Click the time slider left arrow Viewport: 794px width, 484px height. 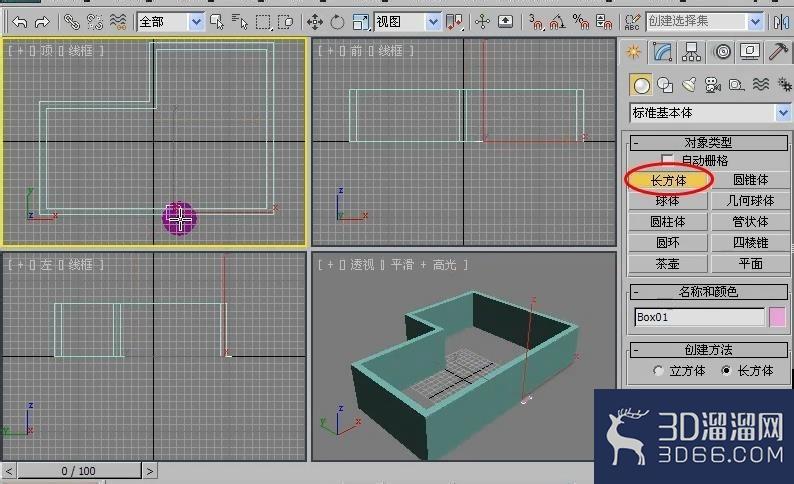tap(9, 471)
